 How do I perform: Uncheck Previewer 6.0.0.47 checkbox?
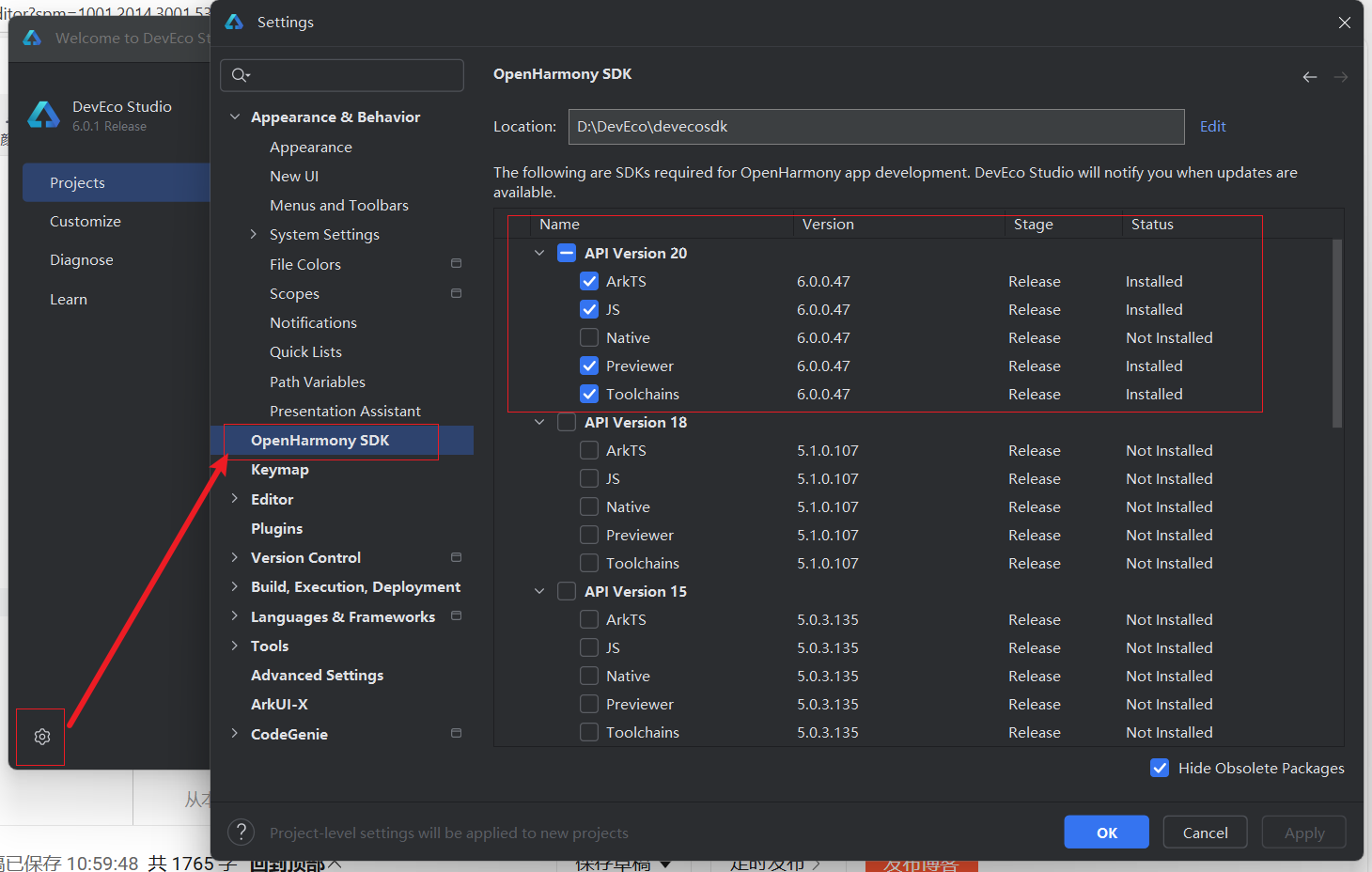[x=589, y=366]
